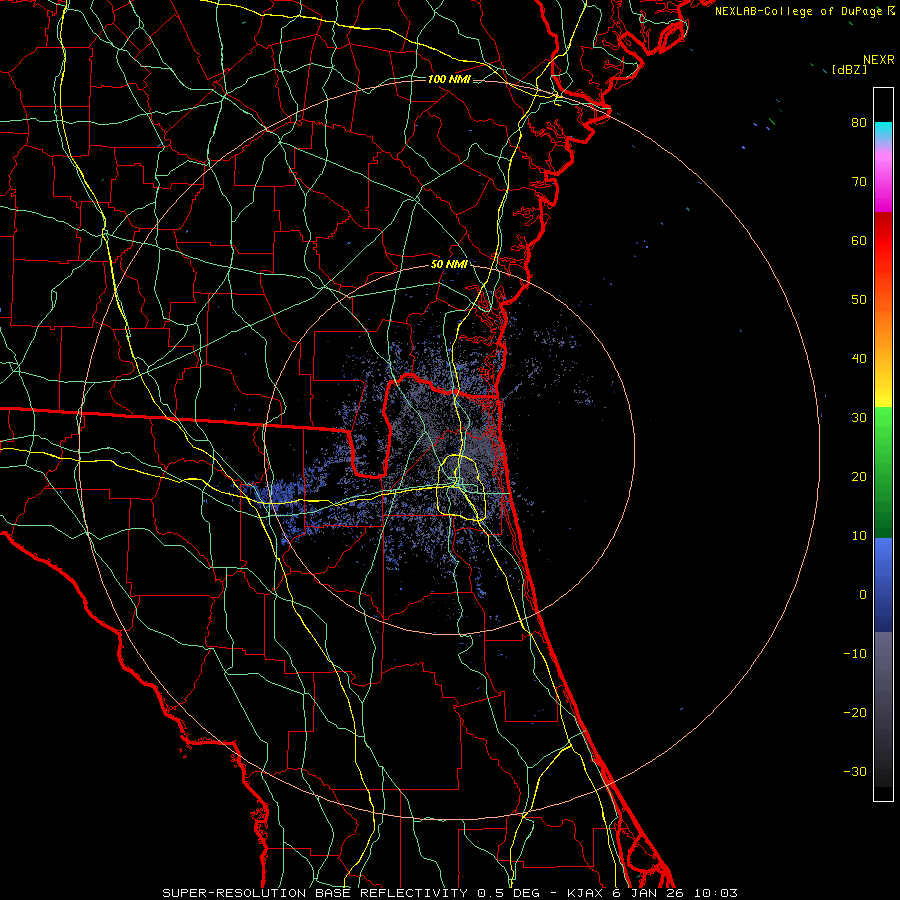The height and width of the screenshot is (900, 900).
Task: Select the -20 value on the dBZ scale
Action: [855, 713]
